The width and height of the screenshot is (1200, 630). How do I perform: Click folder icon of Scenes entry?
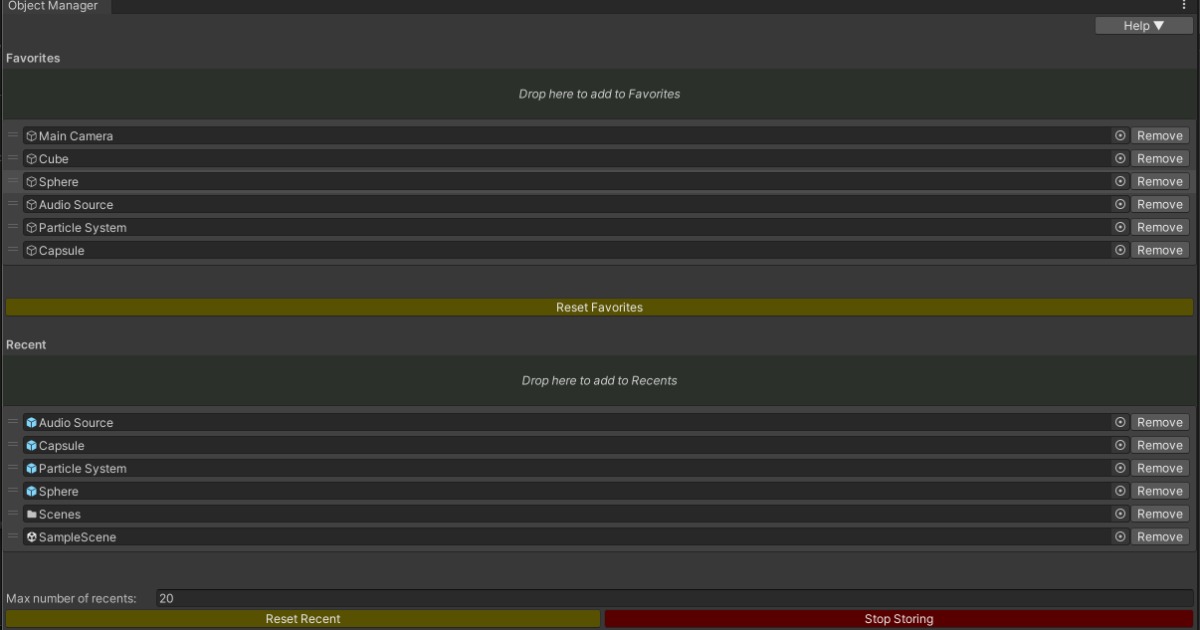[x=32, y=515]
